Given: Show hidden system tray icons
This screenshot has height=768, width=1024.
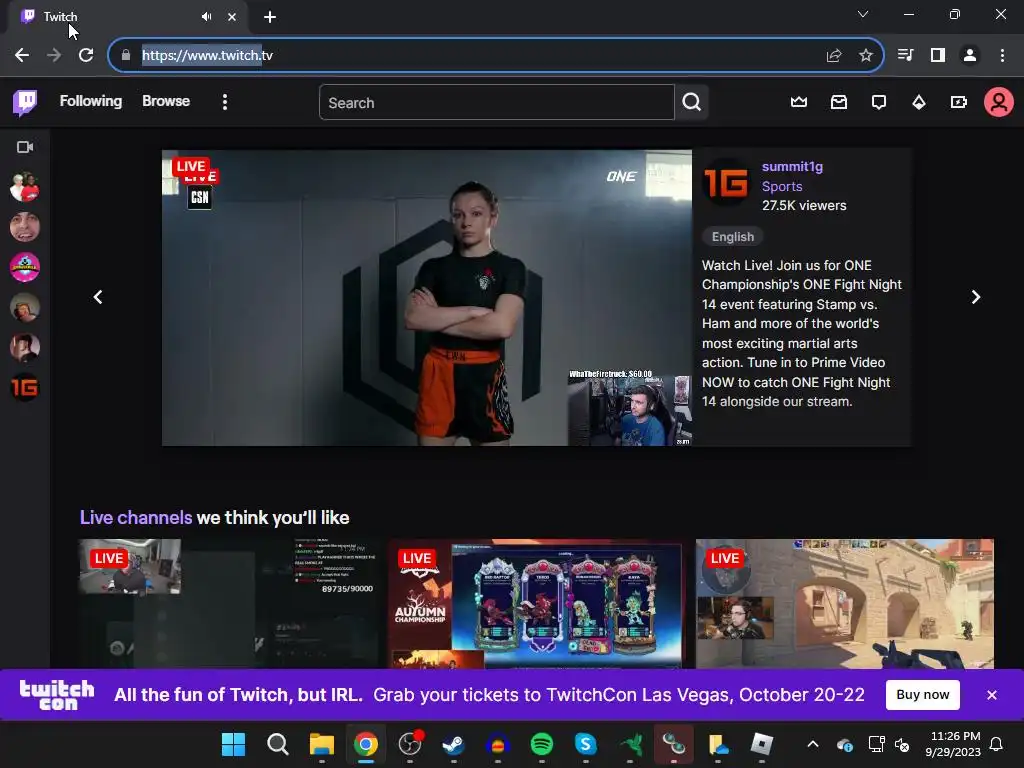Looking at the screenshot, I should pos(813,744).
